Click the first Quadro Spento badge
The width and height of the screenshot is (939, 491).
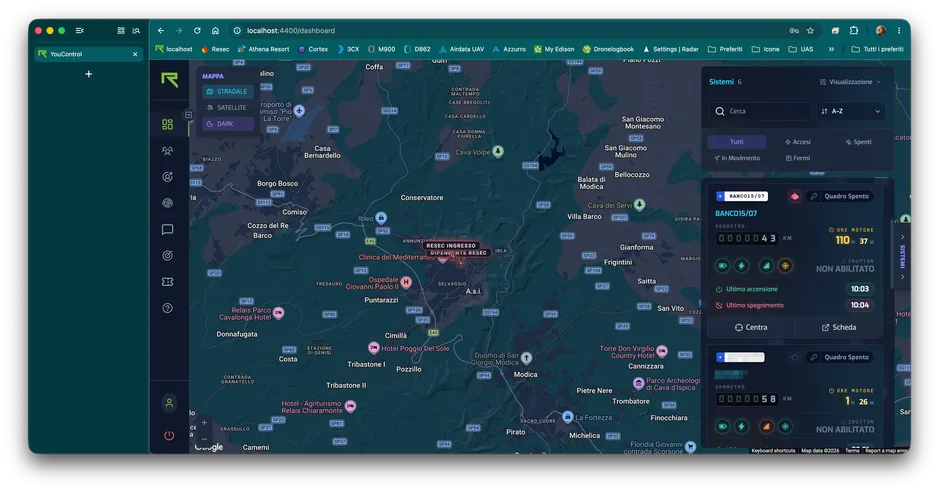click(x=840, y=196)
